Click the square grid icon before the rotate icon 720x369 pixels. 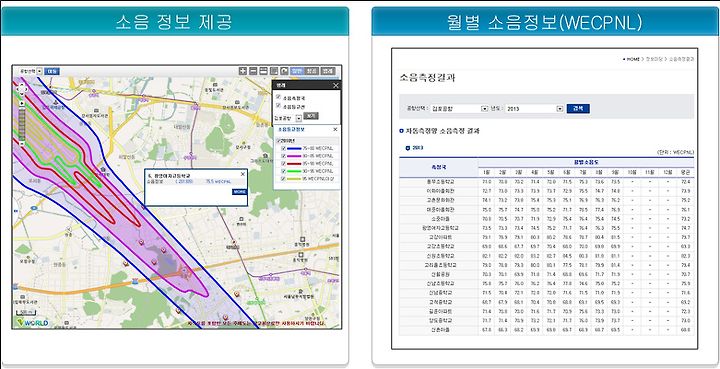click(x=274, y=71)
